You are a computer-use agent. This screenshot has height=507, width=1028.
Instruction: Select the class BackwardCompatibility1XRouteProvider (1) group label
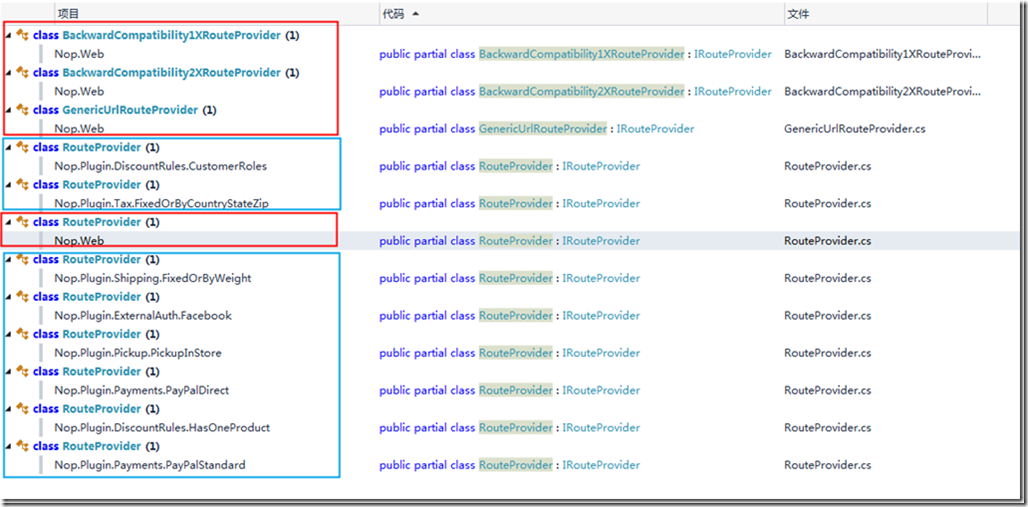(166, 35)
